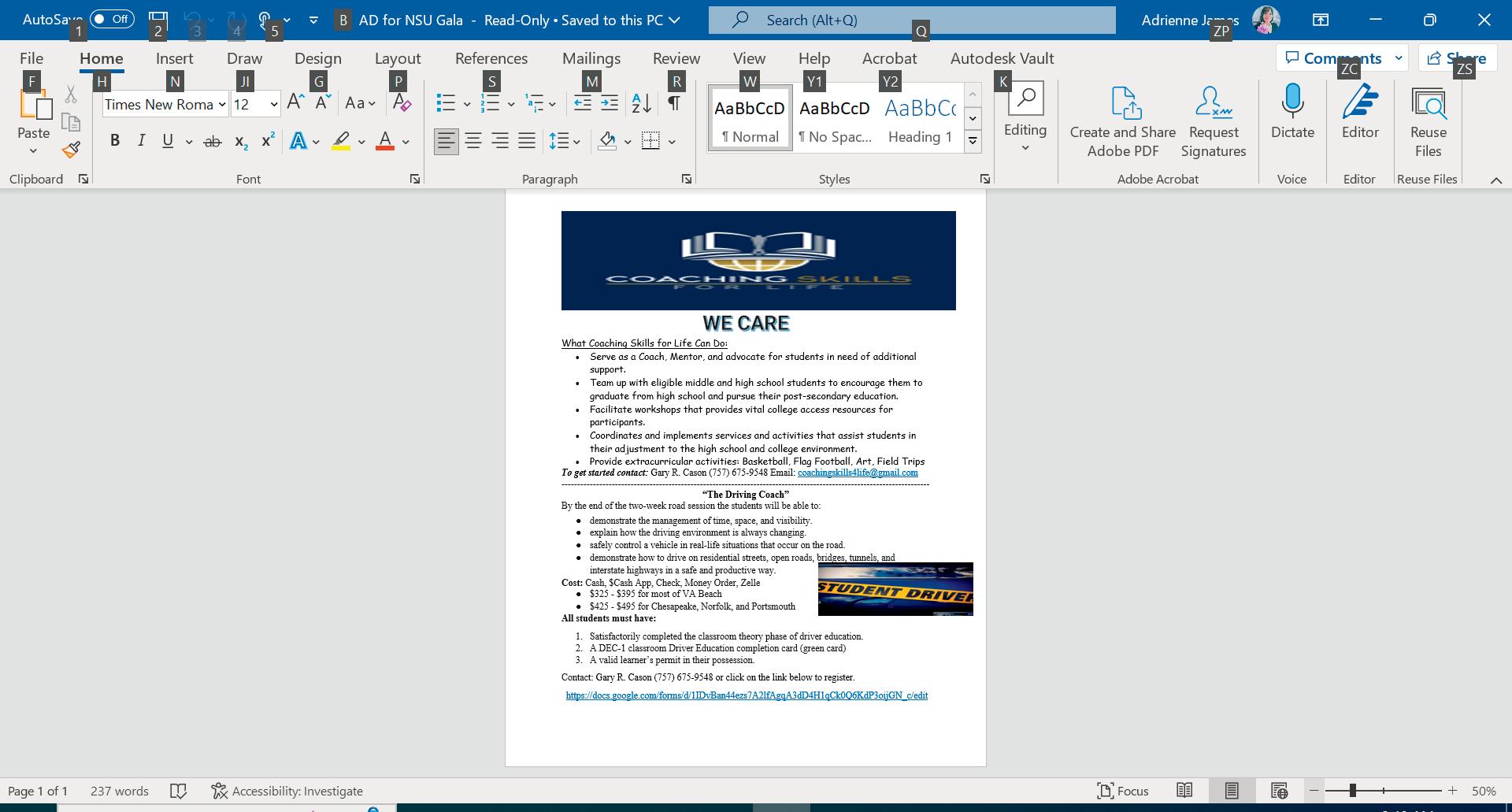Switch to Read Mode view
This screenshot has height=812, width=1512.
tap(1184, 791)
